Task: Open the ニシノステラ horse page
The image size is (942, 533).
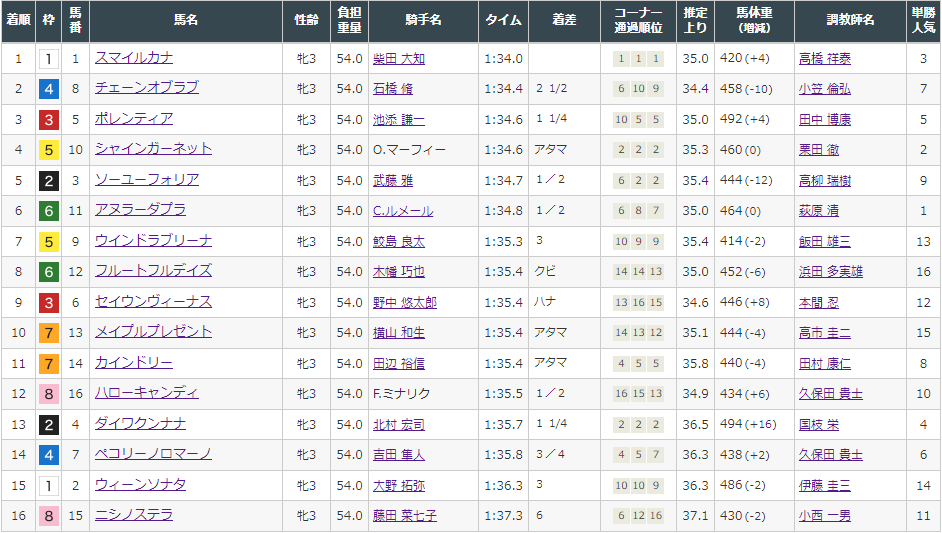Action: coord(134,515)
